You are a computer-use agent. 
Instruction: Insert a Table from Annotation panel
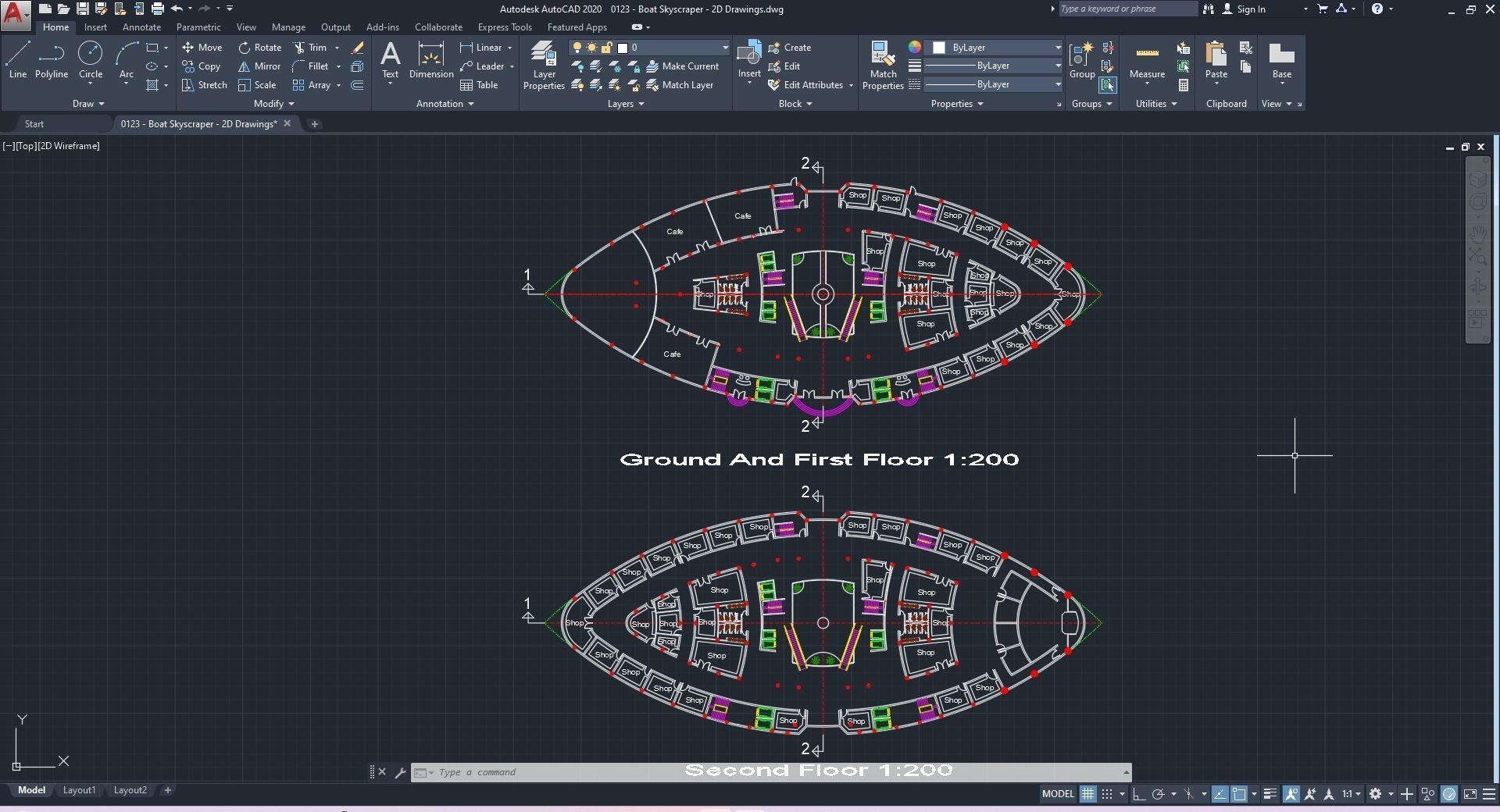pos(479,85)
